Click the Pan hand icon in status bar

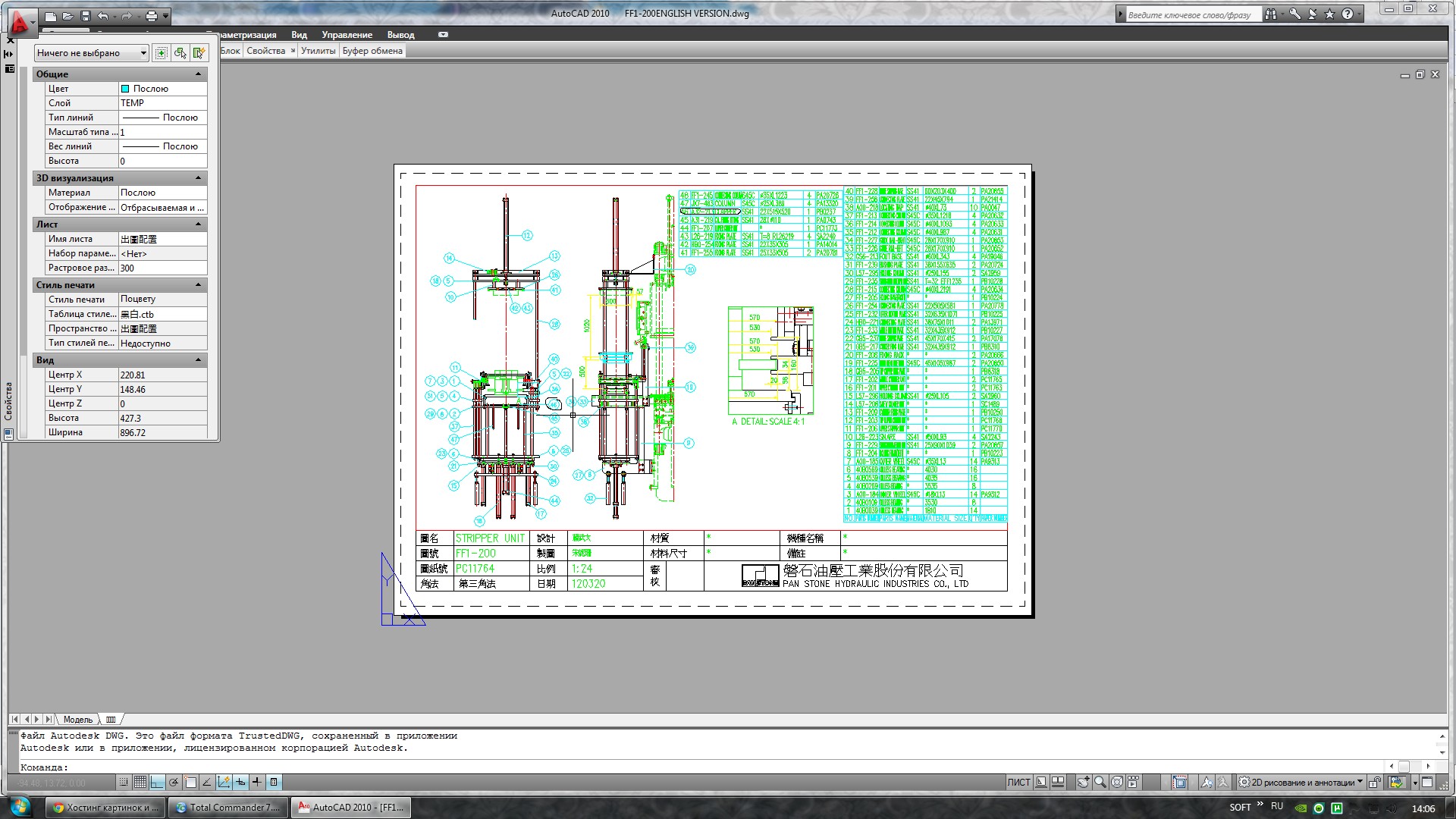[x=1083, y=783]
